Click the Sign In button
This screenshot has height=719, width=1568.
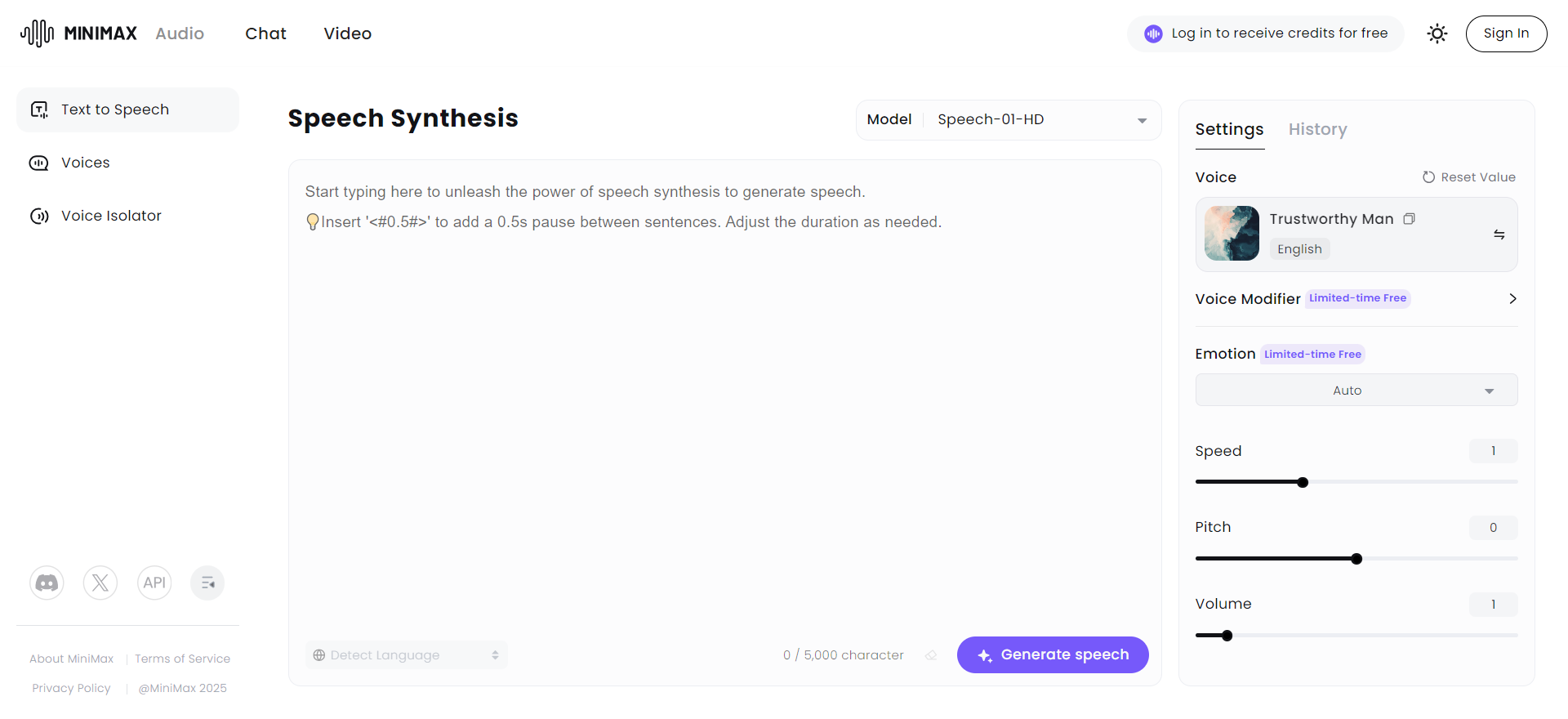1506,33
